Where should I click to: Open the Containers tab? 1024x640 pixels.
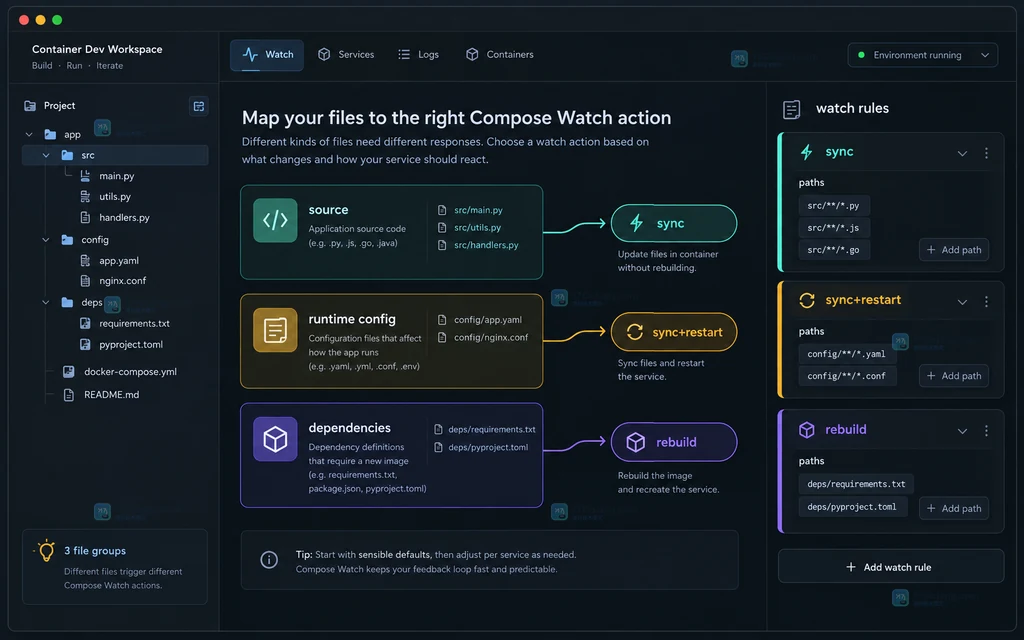coord(500,55)
